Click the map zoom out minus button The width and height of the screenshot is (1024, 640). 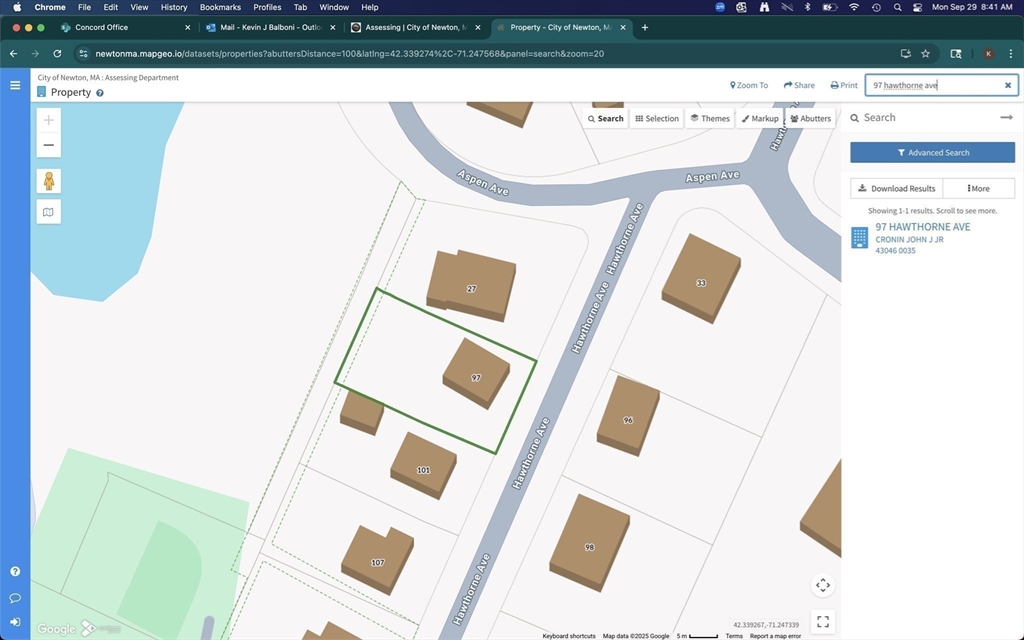[x=48, y=145]
